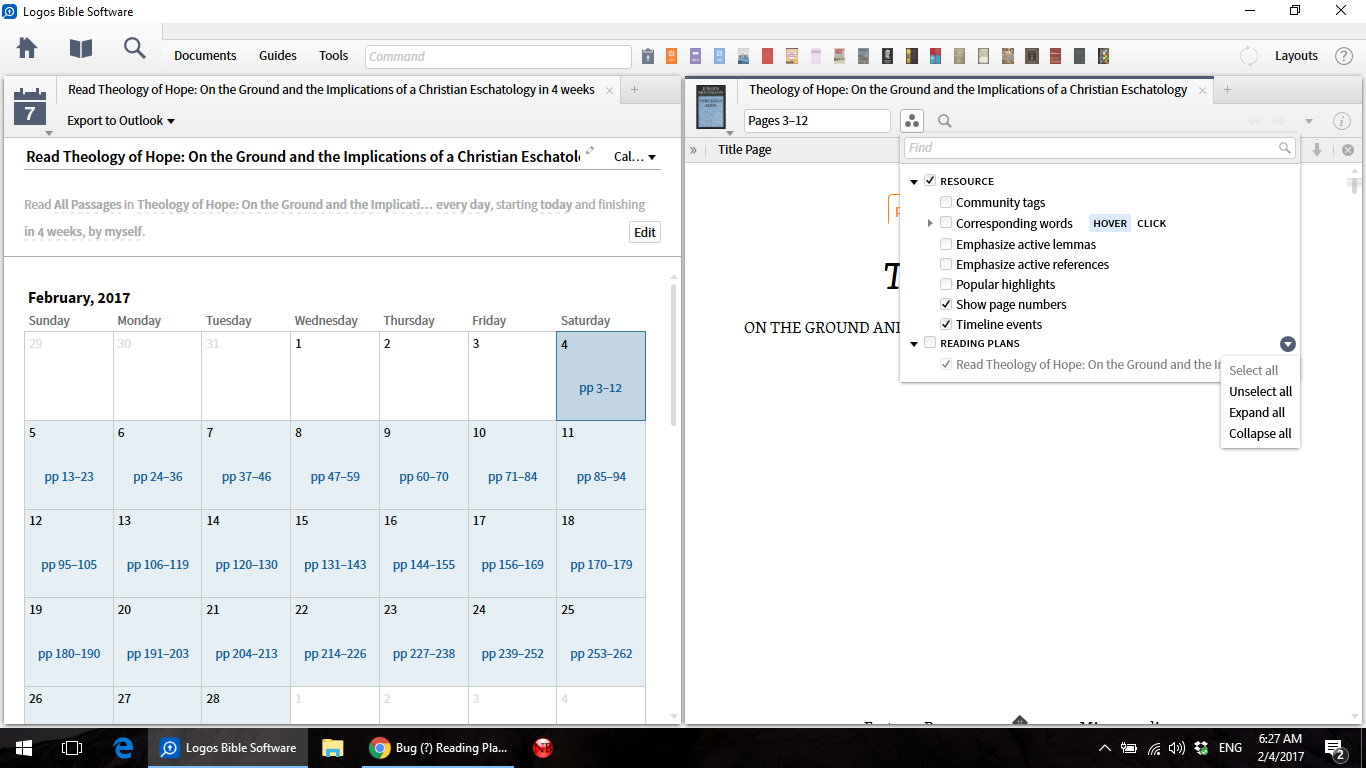1366x768 pixels.
Task: Toggle the Visual Filters three-dots icon
Action: [911, 121]
